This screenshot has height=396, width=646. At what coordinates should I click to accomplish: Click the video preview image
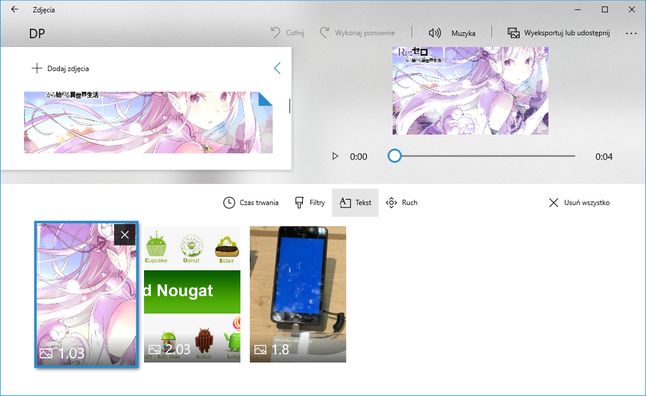click(x=470, y=91)
